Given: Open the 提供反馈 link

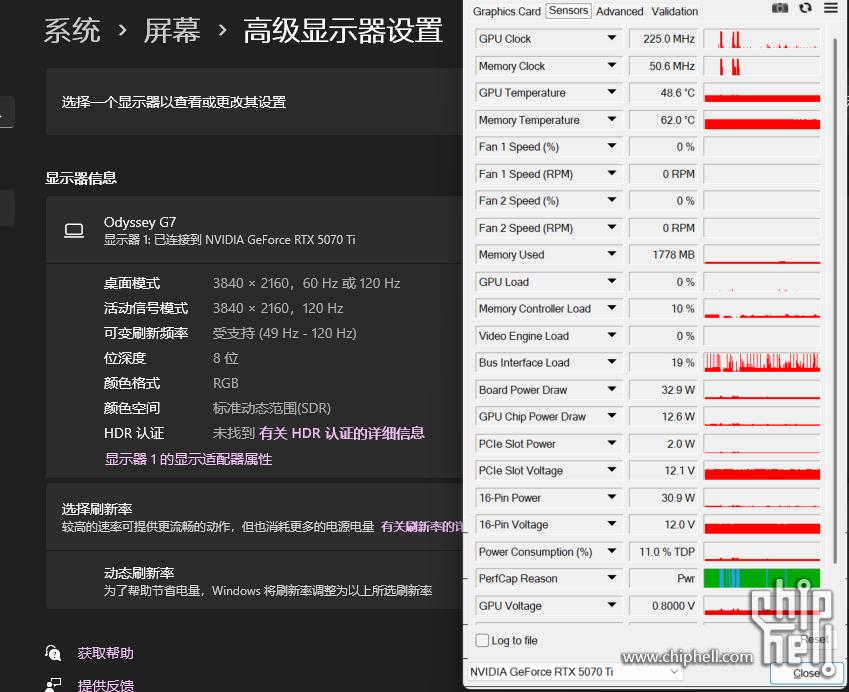Looking at the screenshot, I should (x=106, y=686).
